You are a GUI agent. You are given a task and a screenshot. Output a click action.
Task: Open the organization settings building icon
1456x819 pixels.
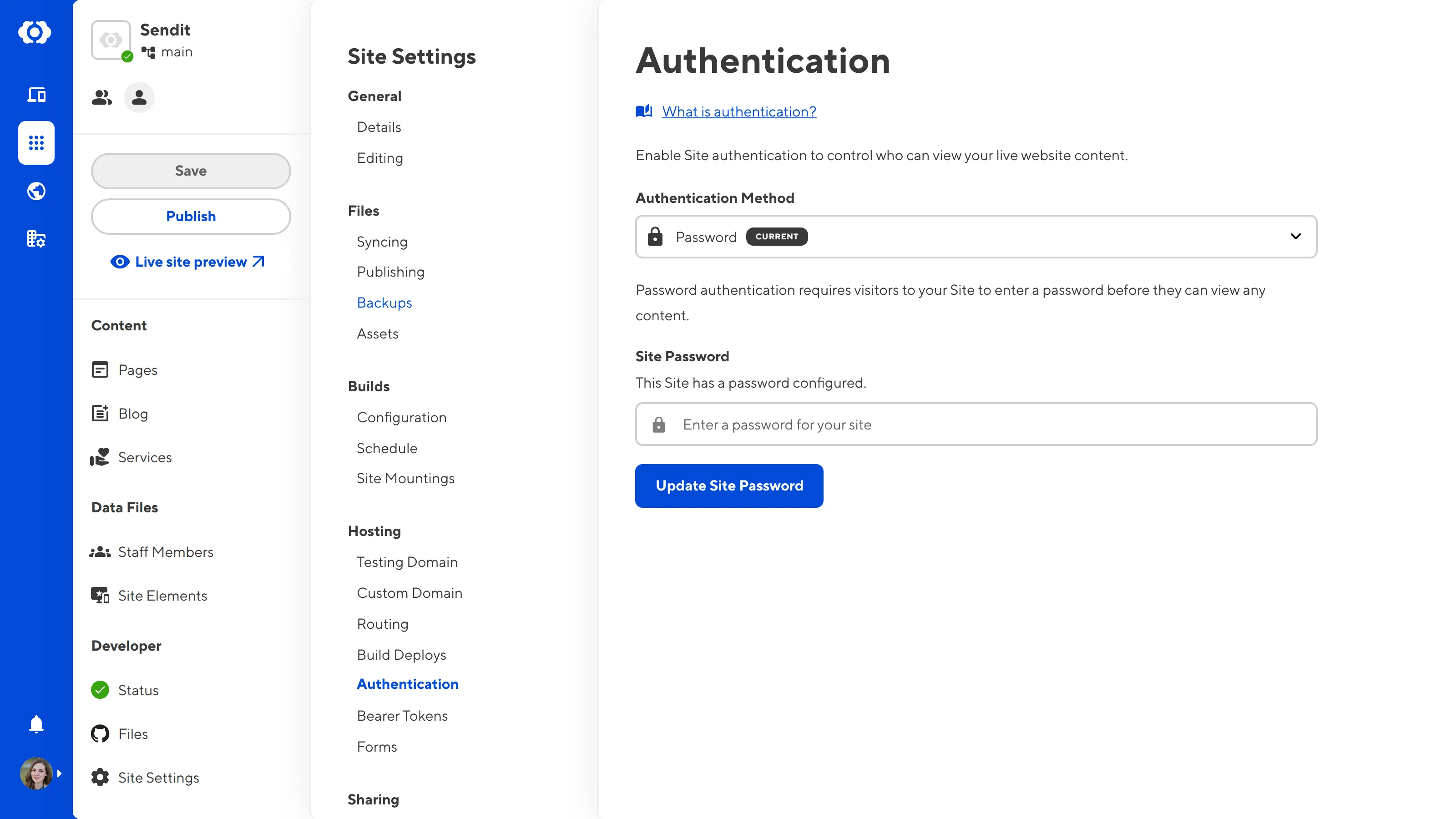point(36,238)
